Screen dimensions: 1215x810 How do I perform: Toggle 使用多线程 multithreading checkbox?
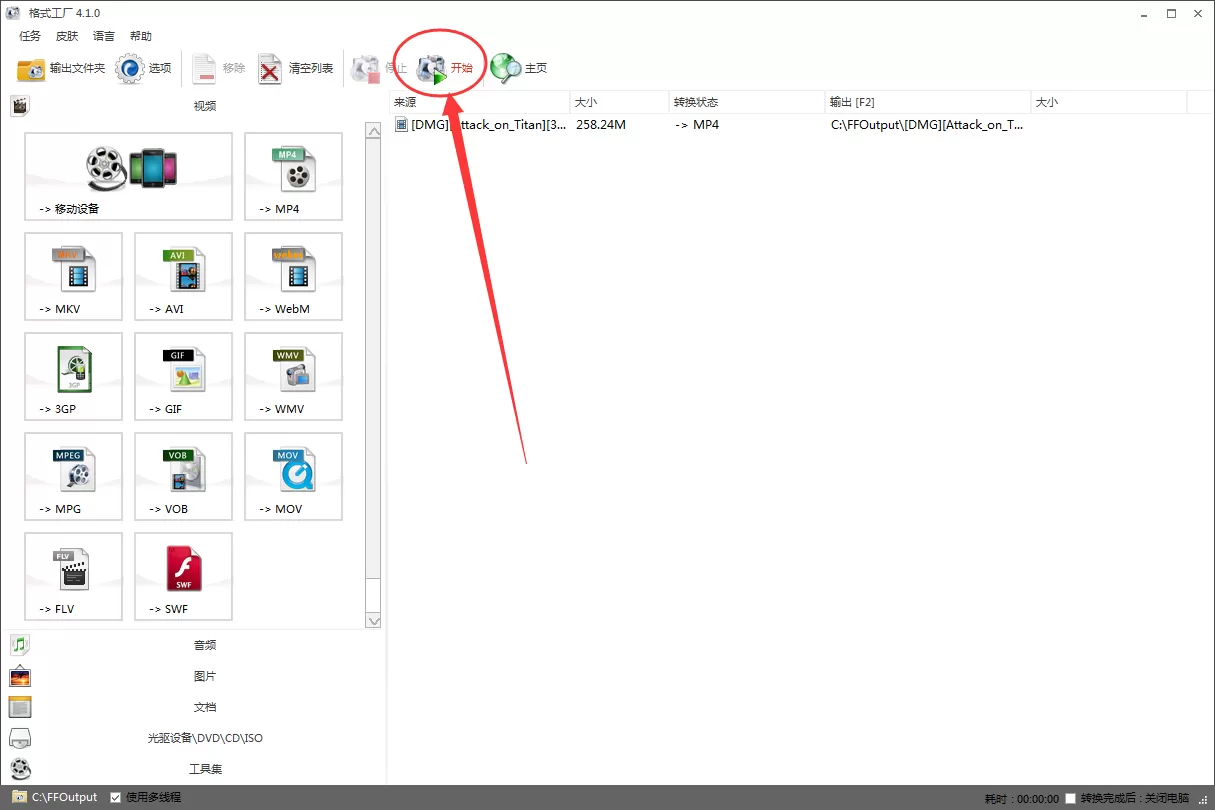(x=116, y=798)
